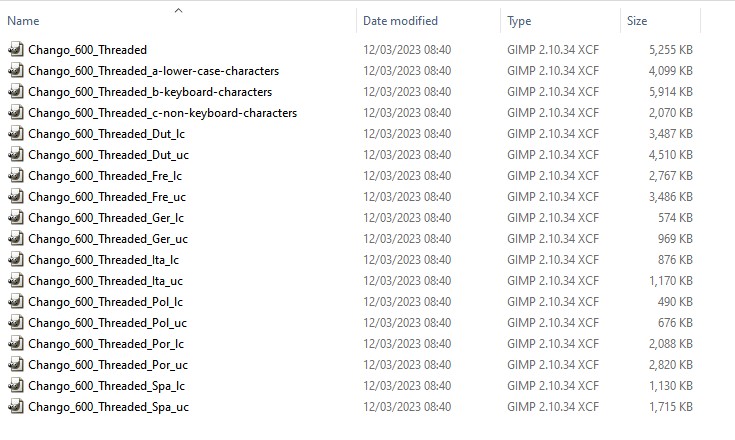Click the 4,510 KB size value
Viewport: 735px width, 440px height.
point(671,155)
